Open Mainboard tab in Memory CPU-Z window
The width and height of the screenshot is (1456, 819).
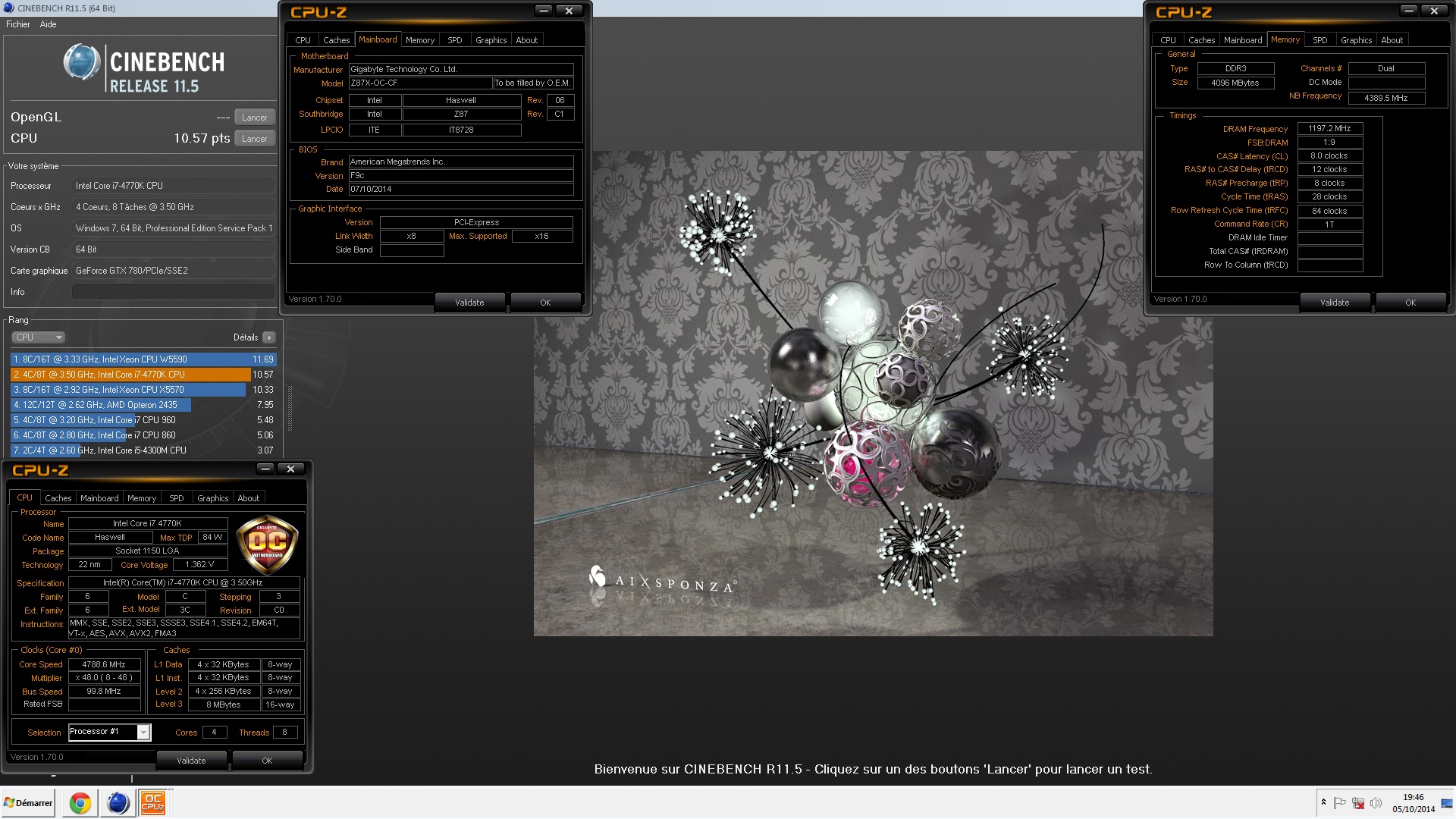point(1243,40)
